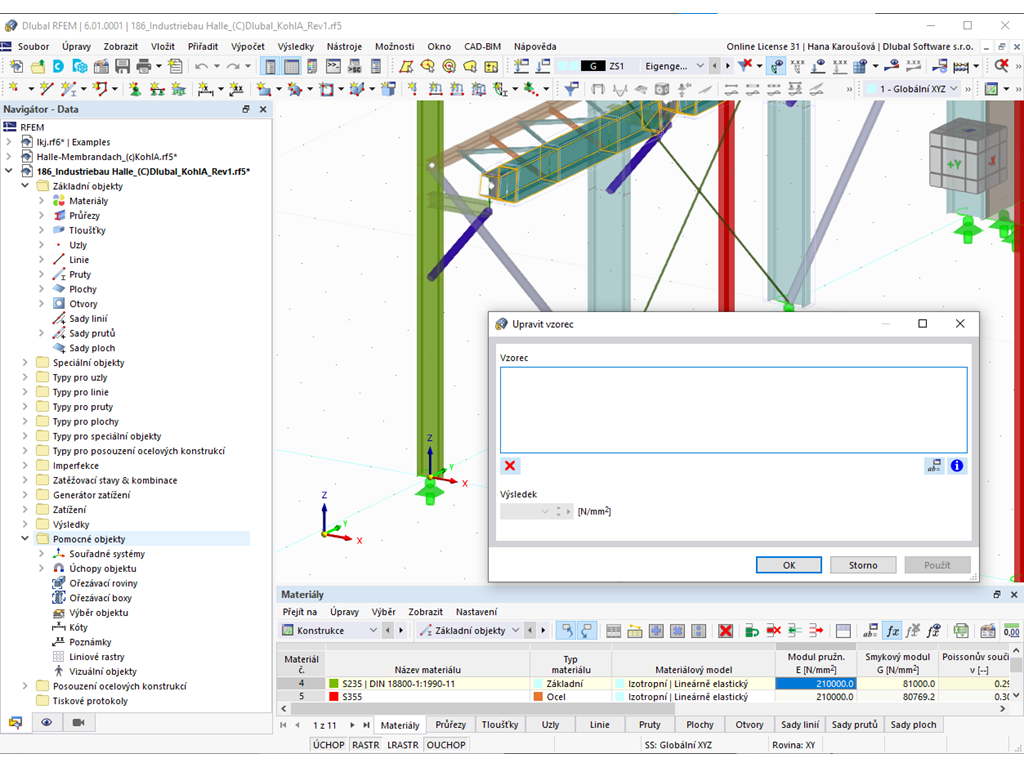The width and height of the screenshot is (1024, 768).
Task: Toggle RASTR grid in status bar
Action: click(x=366, y=744)
